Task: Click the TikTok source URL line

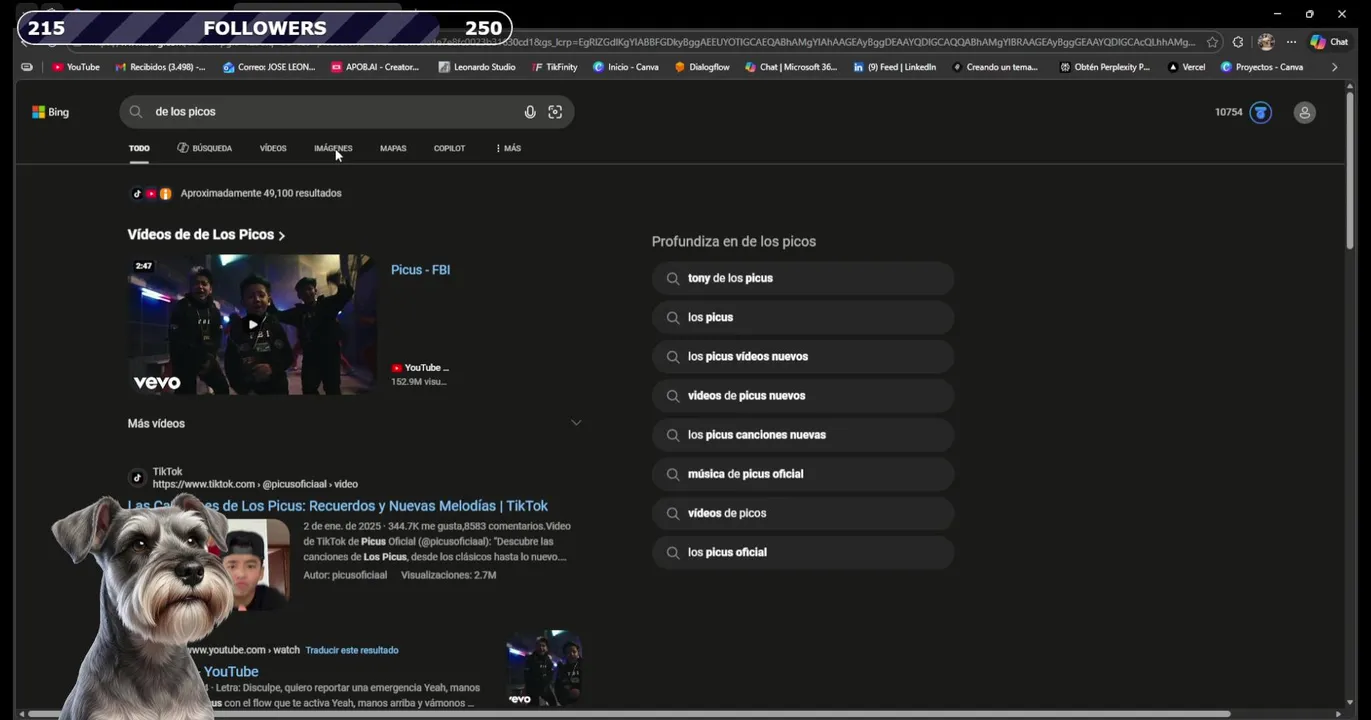Action: pyautogui.click(x=255, y=484)
